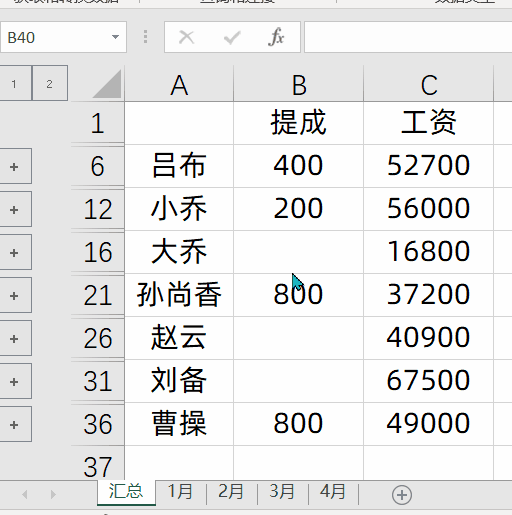Switch to the 汇总 sheet tab
Viewport: 512px width, 515px height.
tap(126, 492)
